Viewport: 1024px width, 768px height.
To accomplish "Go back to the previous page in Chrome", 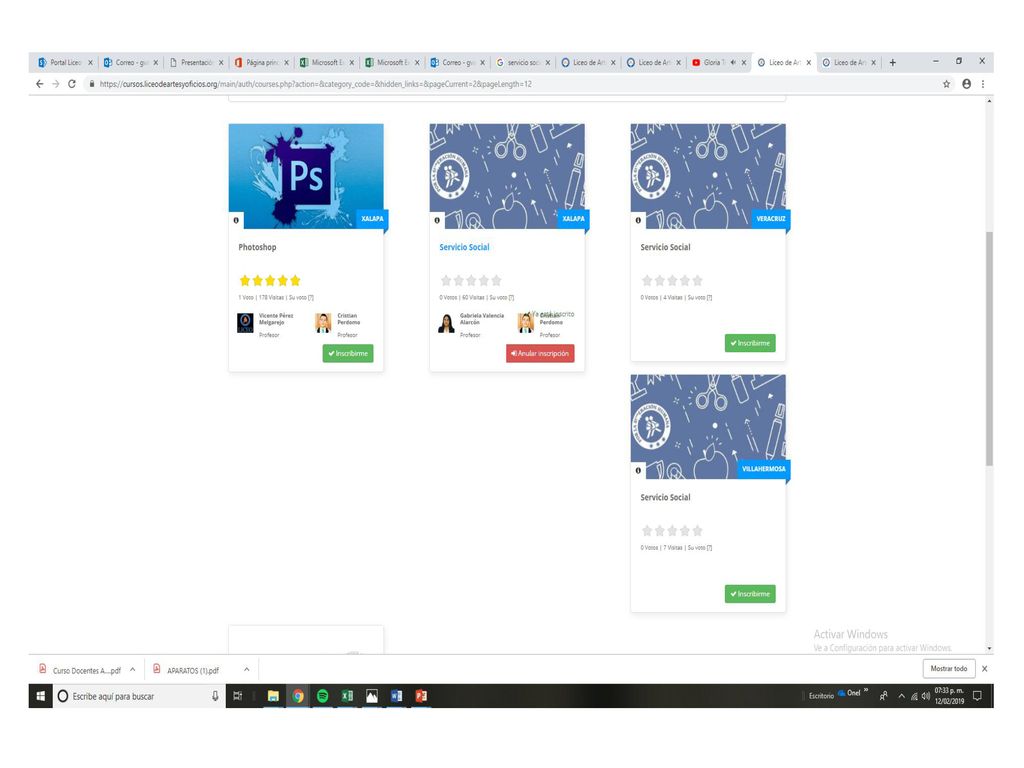I will pyautogui.click(x=40, y=84).
